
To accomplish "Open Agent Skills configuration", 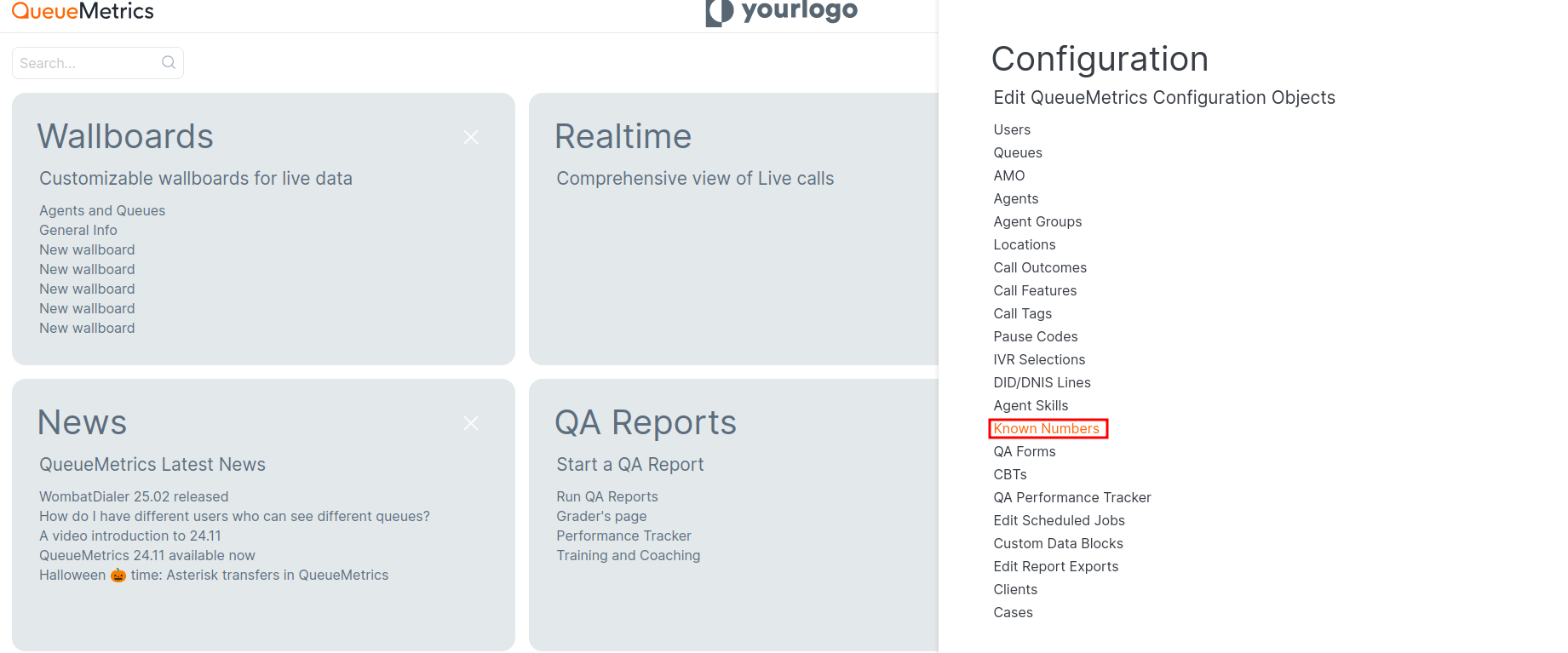I will 1031,405.
